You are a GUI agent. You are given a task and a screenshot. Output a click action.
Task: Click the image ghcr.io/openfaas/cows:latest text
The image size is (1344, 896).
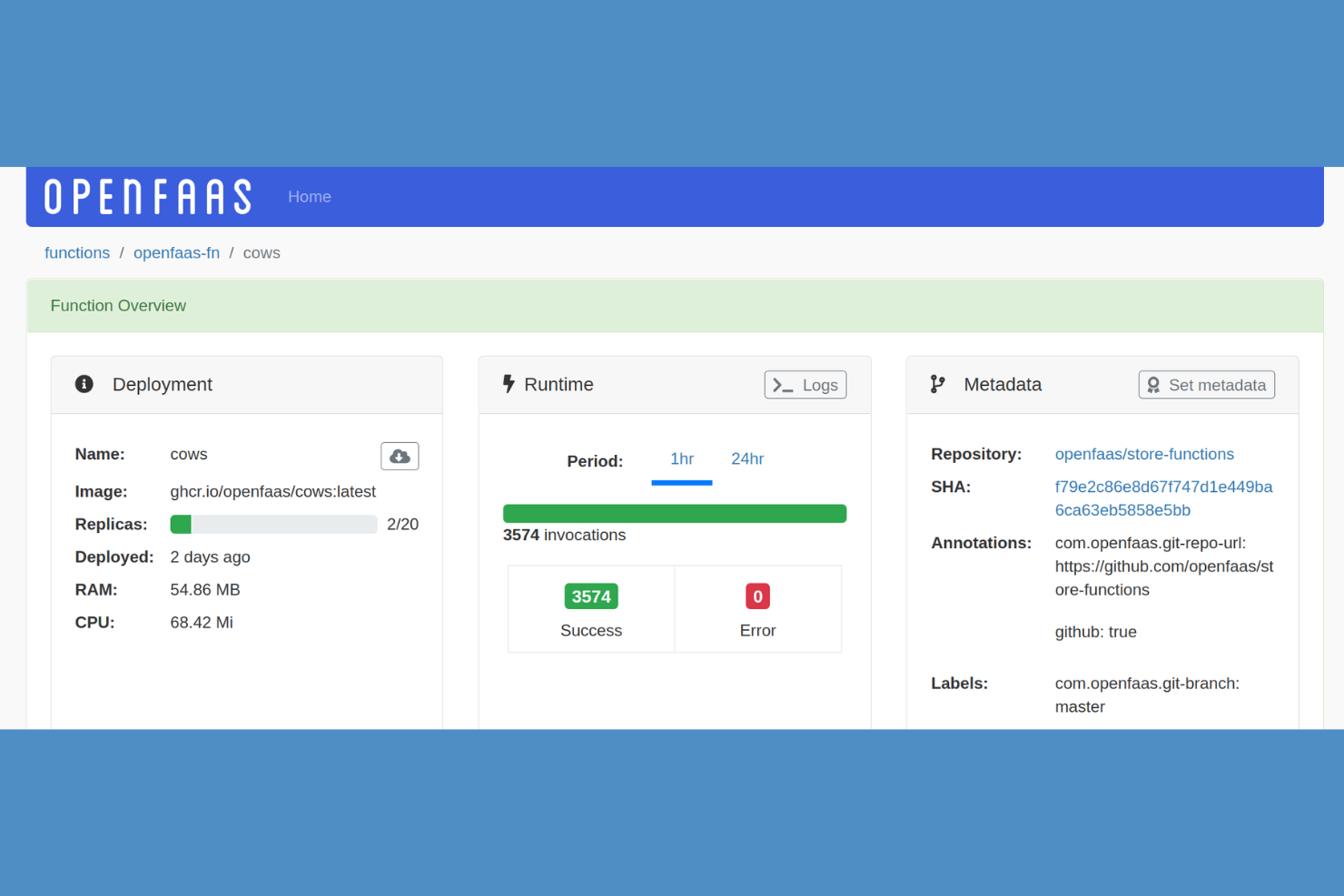pyautogui.click(x=272, y=492)
